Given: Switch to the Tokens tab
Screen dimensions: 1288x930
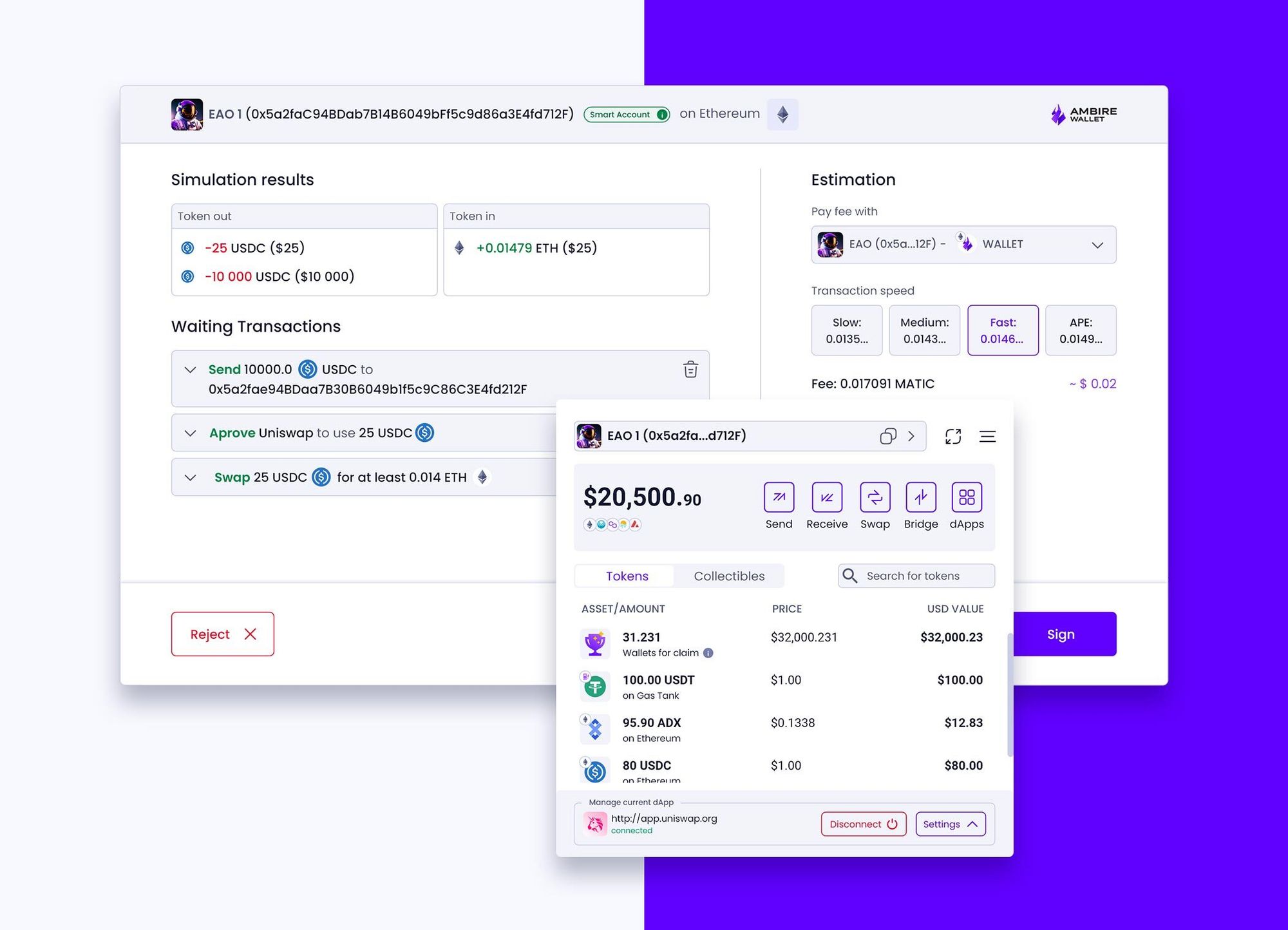Looking at the screenshot, I should (627, 576).
